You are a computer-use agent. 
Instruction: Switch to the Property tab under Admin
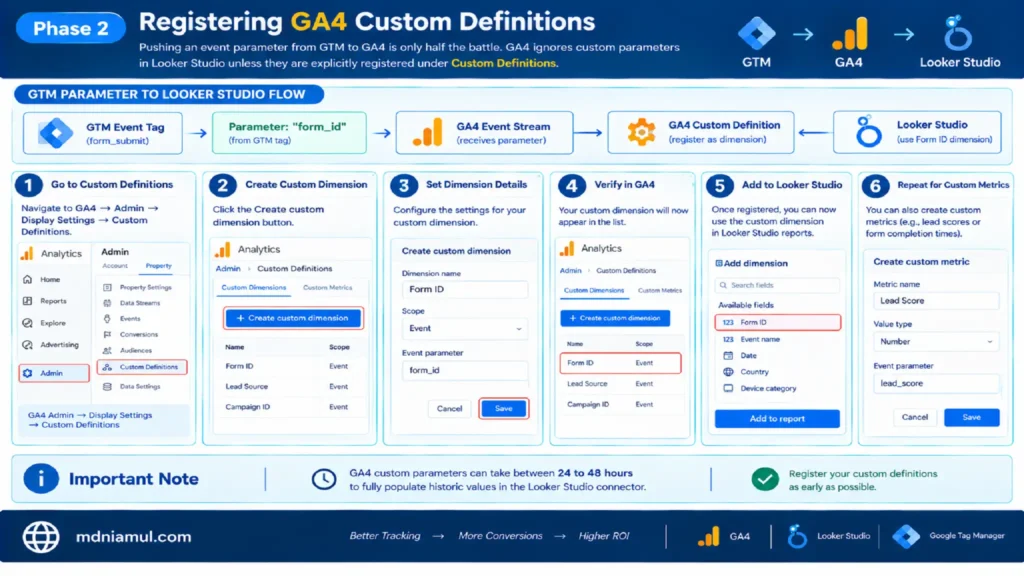(159, 266)
